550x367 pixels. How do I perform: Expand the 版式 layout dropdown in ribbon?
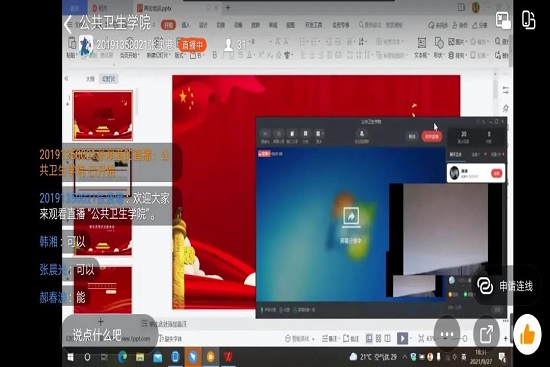pos(180,55)
